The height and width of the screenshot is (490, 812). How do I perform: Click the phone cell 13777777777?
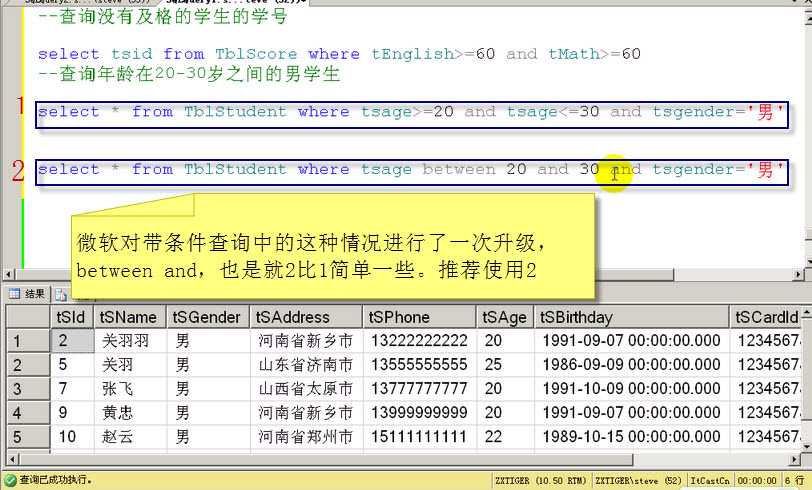pyautogui.click(x=419, y=388)
